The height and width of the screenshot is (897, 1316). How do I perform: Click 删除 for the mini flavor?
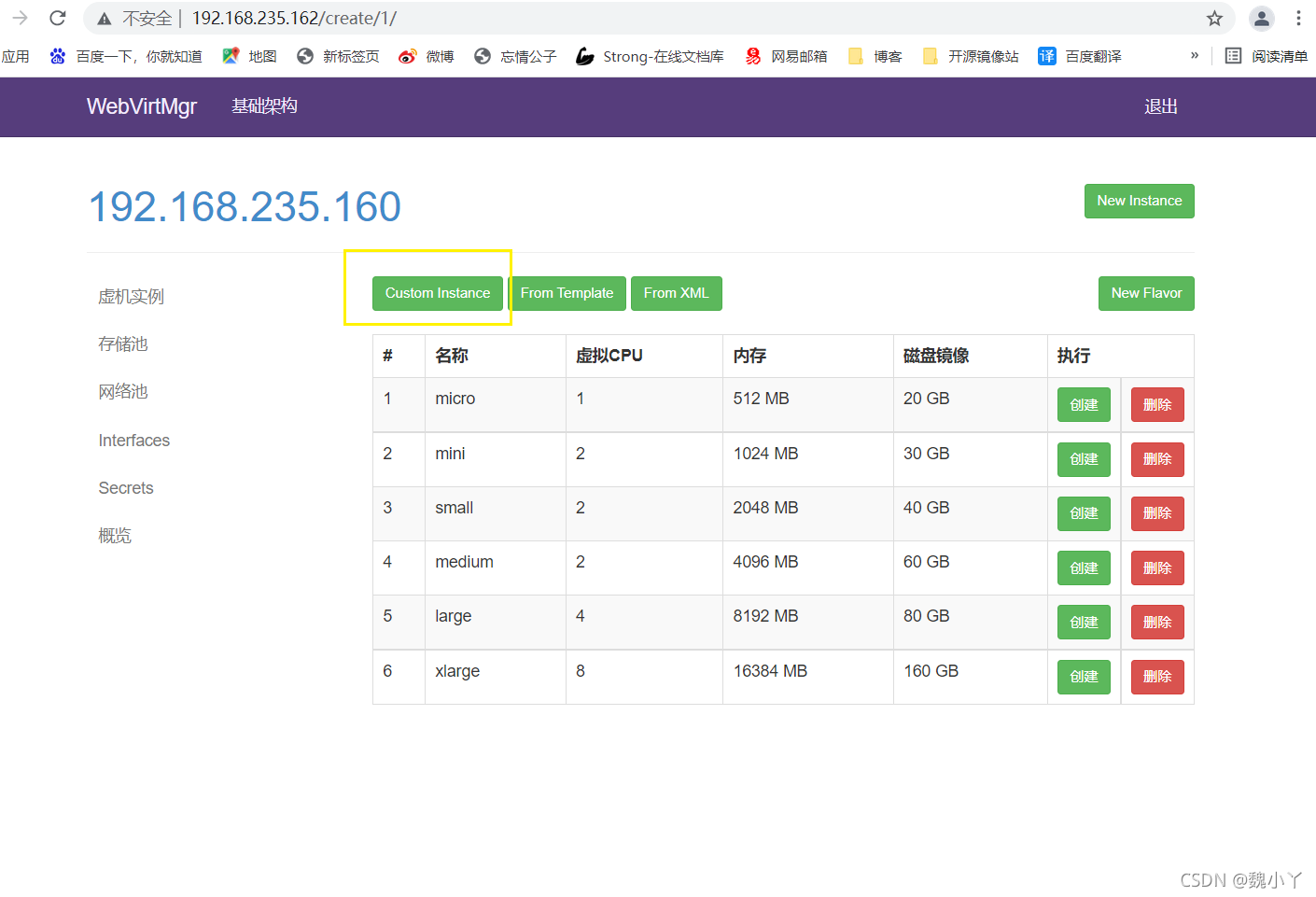click(1157, 459)
